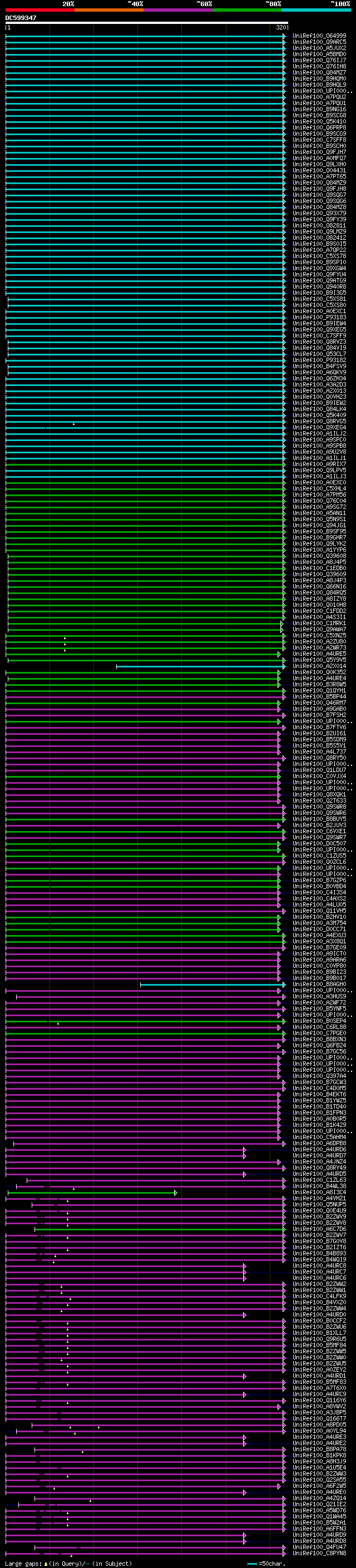Click the short cyan bar of UniRef100_B8AGH0
356x1568 pixels.
click(x=212, y=985)
